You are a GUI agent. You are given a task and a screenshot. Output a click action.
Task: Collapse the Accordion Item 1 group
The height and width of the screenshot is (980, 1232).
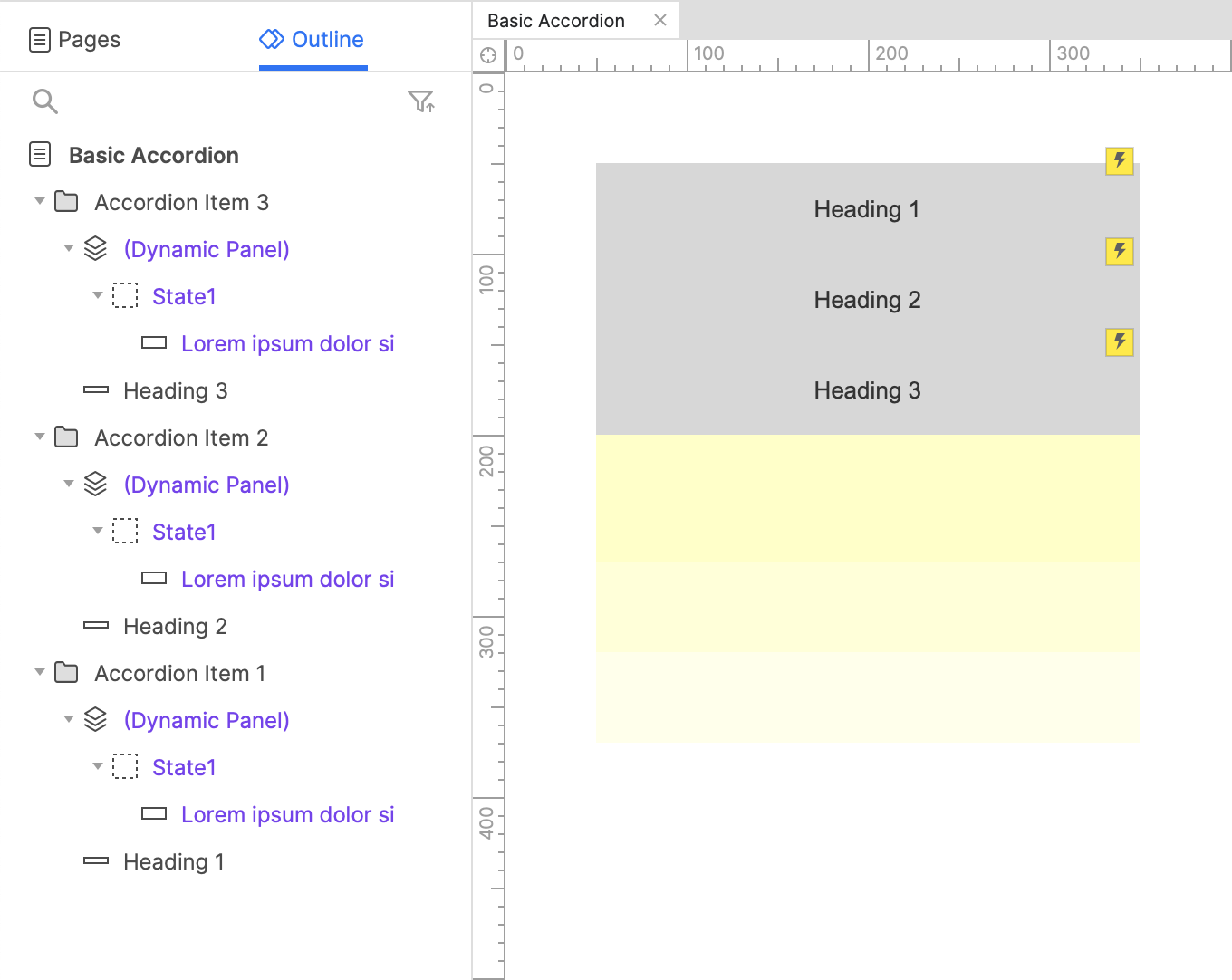click(x=39, y=672)
